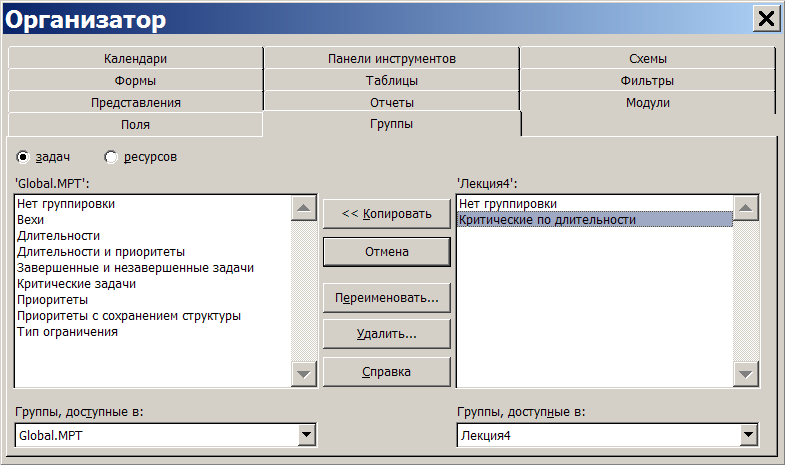Click Global.MPT list scroll down arrow
Screen dimensions: 785x465
[x=303, y=374]
